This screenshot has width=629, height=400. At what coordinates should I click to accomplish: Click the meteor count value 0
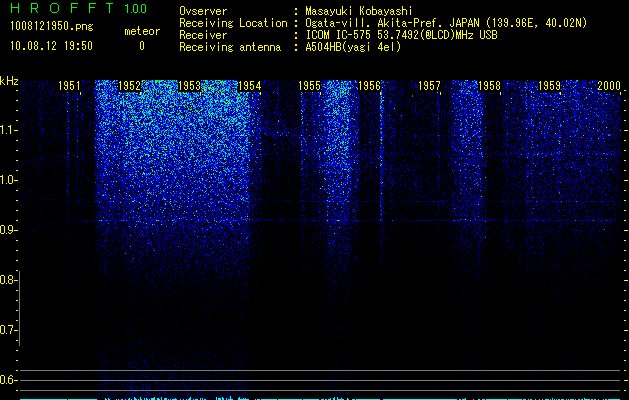(142, 46)
